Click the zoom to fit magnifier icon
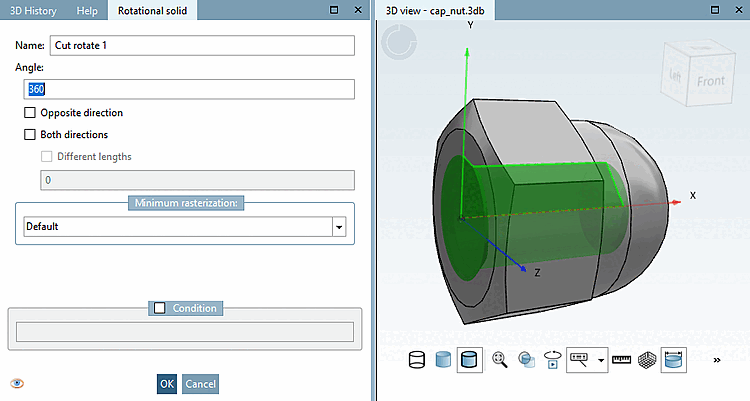Screen dimensions: 750x401 499,358
